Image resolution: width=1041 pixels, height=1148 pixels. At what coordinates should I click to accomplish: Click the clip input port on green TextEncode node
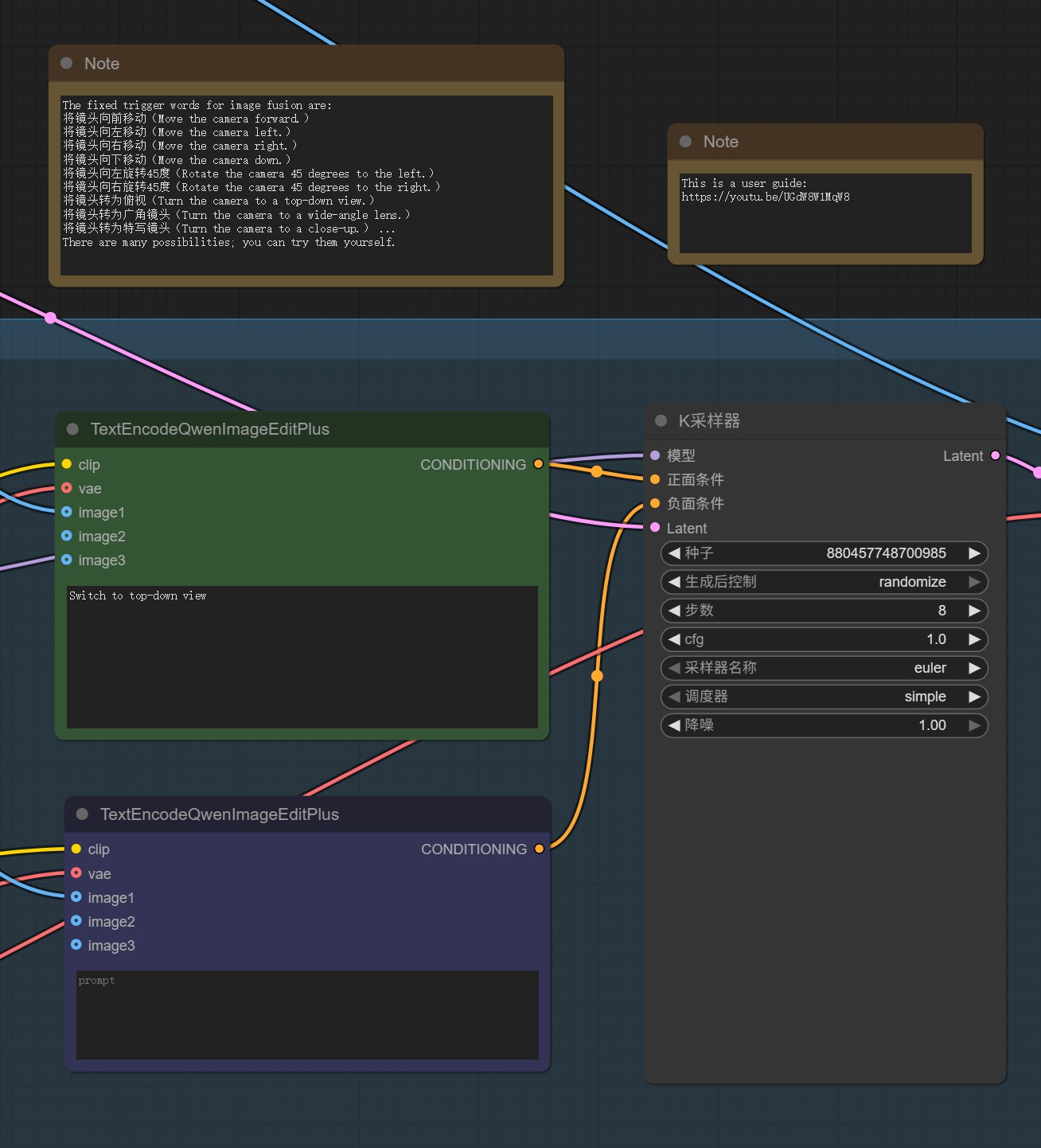pos(67,464)
